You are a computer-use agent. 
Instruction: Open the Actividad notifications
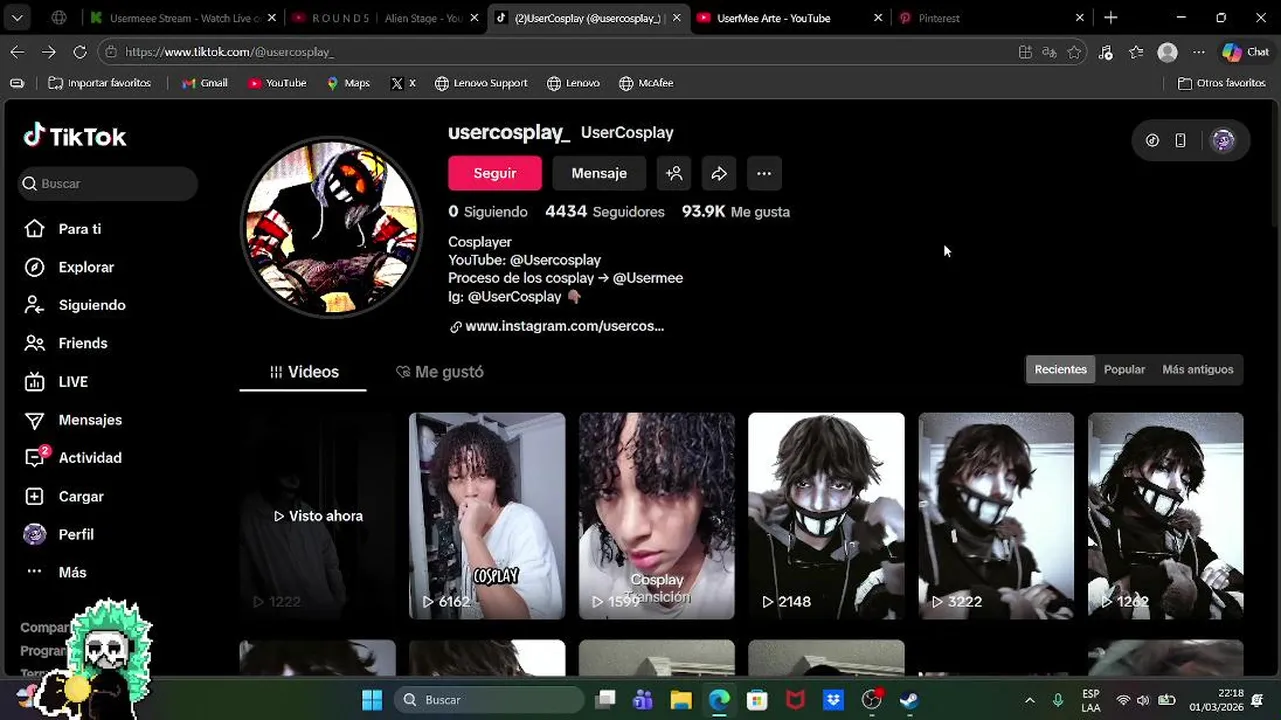[73, 458]
